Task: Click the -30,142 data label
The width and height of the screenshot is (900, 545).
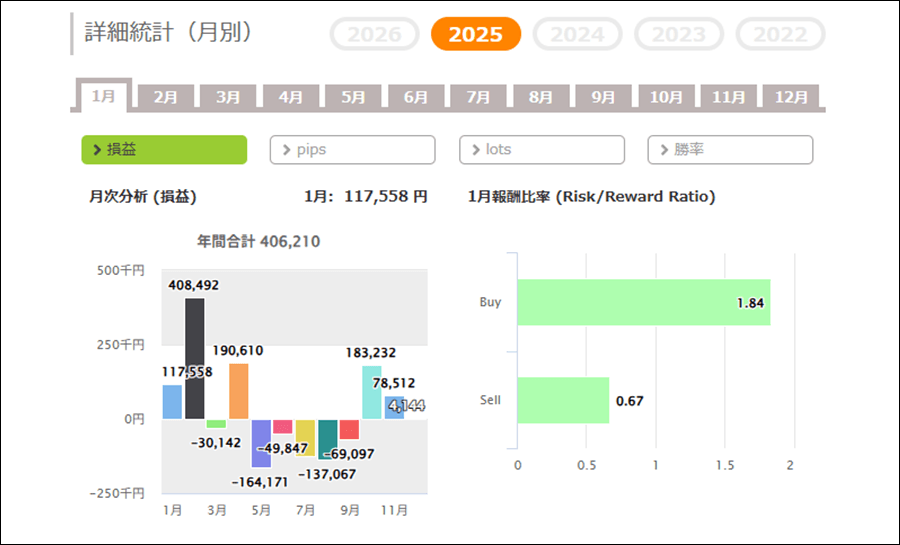Action: 216,443
